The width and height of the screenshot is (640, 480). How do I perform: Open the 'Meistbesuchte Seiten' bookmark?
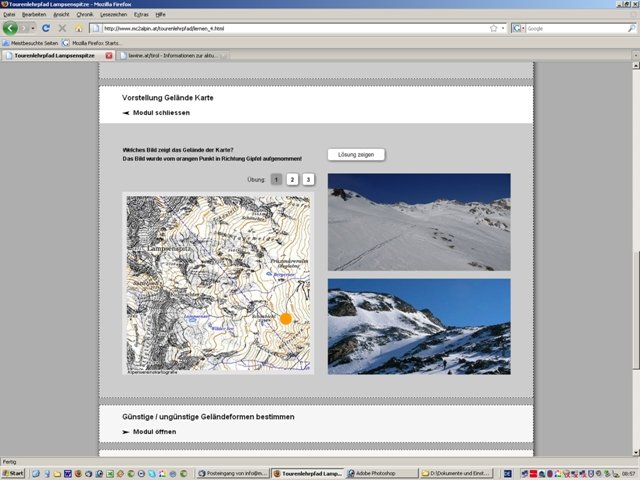coord(33,43)
